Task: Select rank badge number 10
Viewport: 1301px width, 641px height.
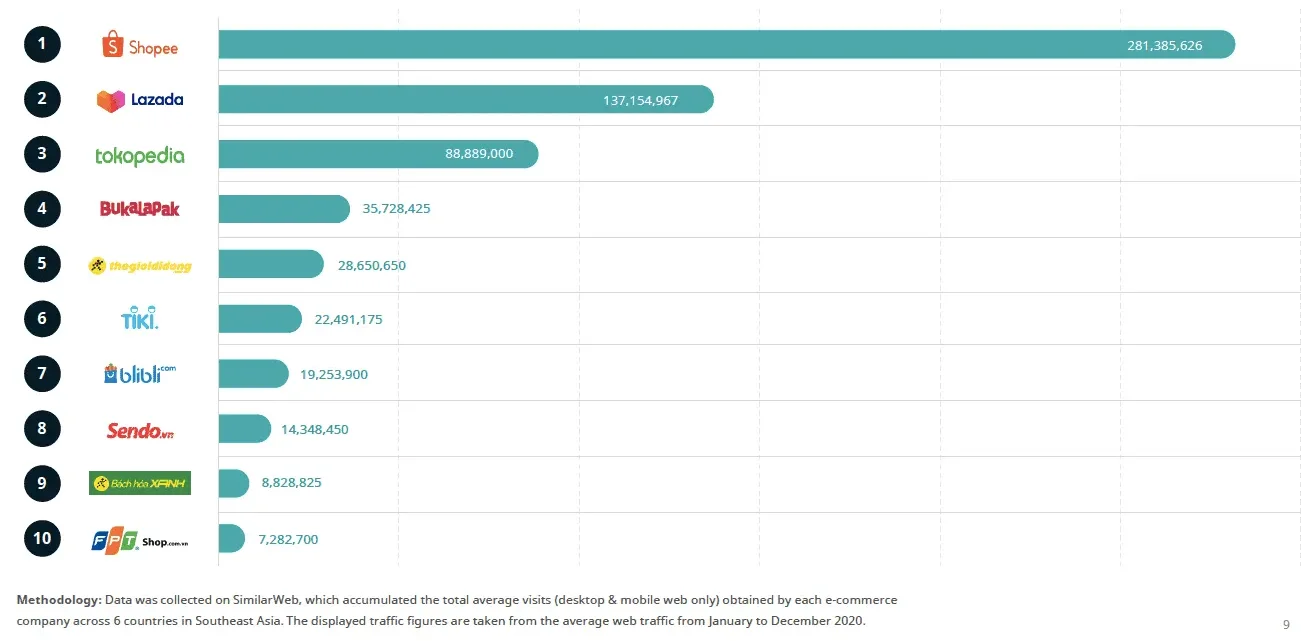Action: pyautogui.click(x=42, y=539)
